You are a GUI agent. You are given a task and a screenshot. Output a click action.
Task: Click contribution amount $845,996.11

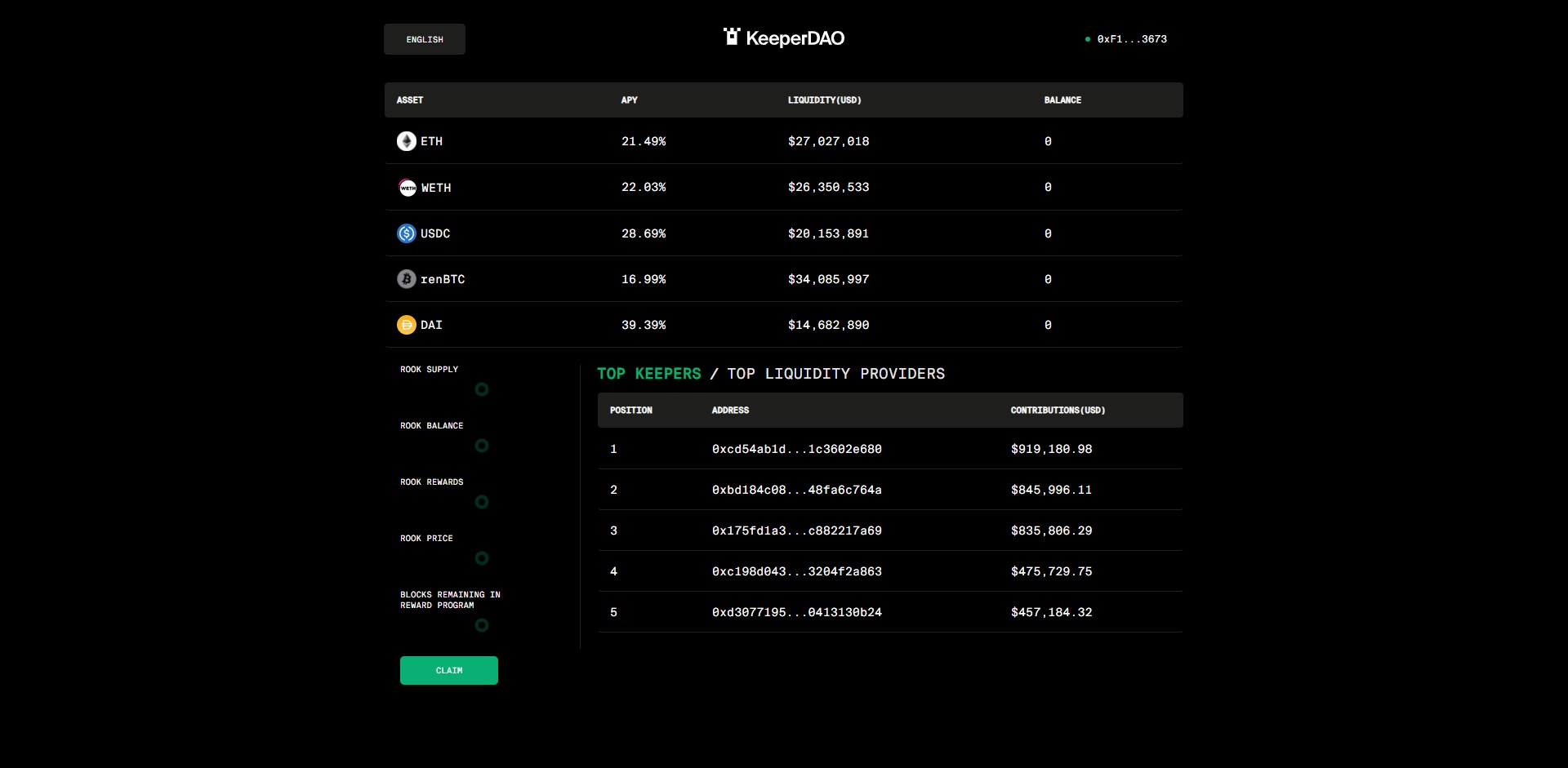click(1052, 490)
